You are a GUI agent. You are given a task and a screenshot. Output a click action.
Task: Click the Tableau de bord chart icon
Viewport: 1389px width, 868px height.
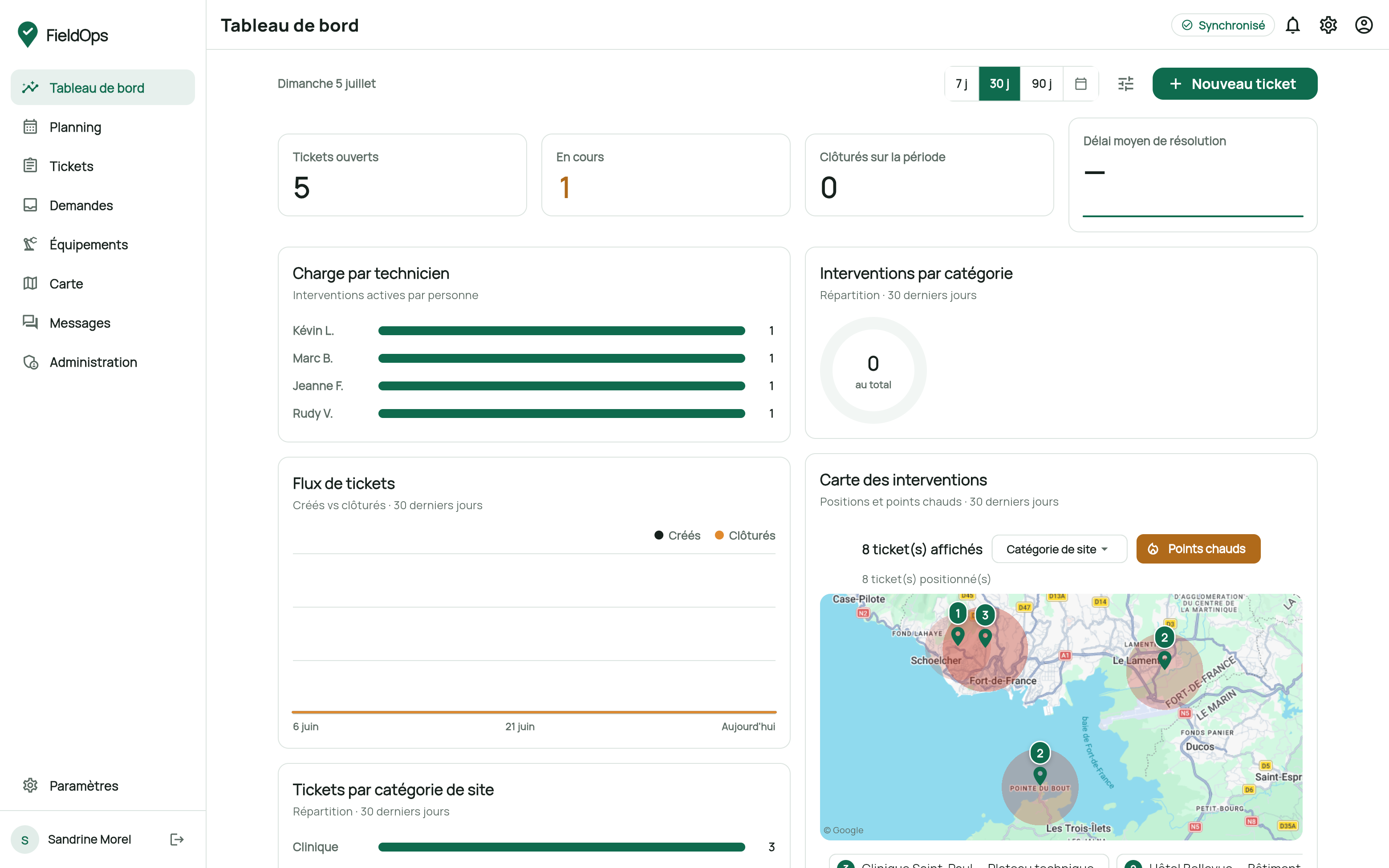tap(30, 87)
